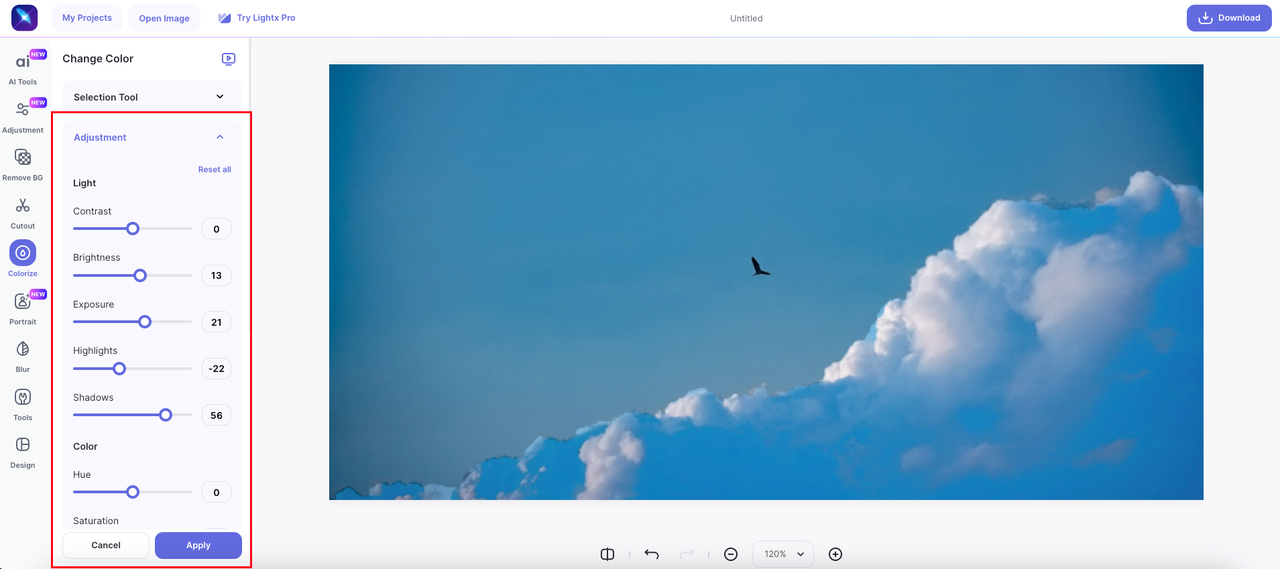Image resolution: width=1280 pixels, height=569 pixels.
Task: Click the Change Color panel heading
Action: pyautogui.click(x=98, y=59)
